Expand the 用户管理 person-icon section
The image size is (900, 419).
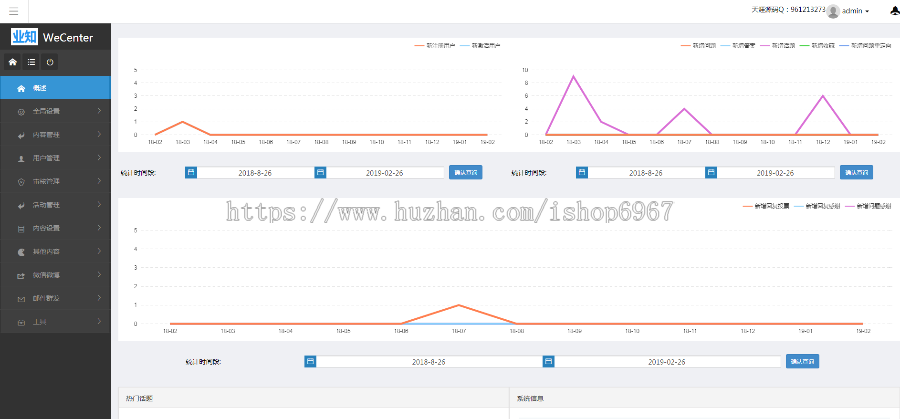55,158
